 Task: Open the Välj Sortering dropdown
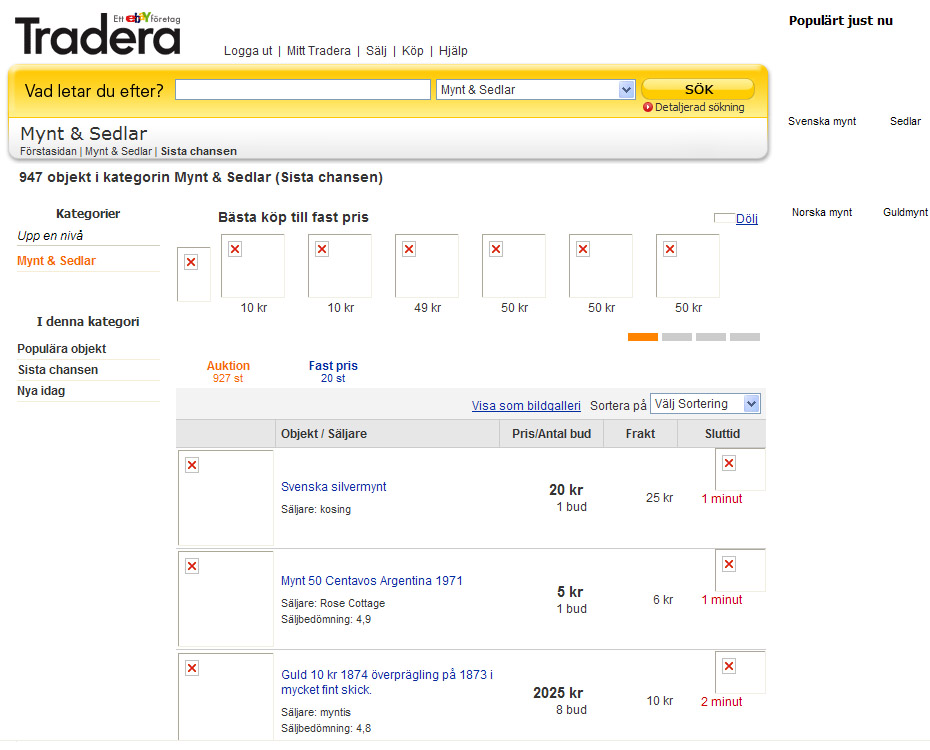point(705,404)
